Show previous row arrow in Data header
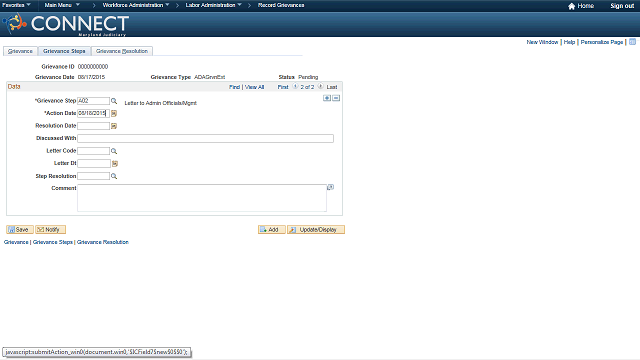Screen dimensions: 640x360 (295, 87)
